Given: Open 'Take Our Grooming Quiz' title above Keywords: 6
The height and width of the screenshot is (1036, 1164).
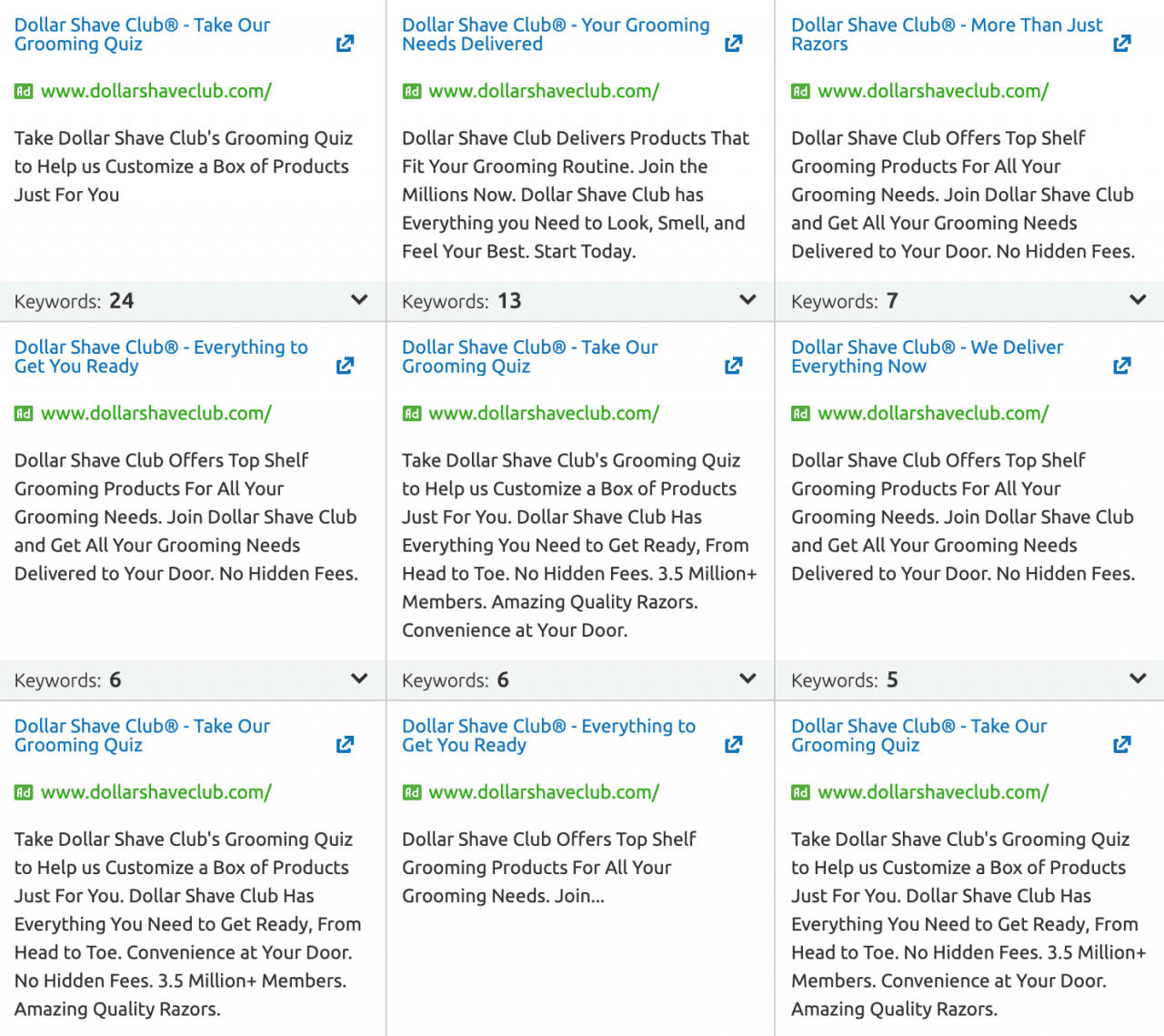Looking at the screenshot, I should (529, 357).
